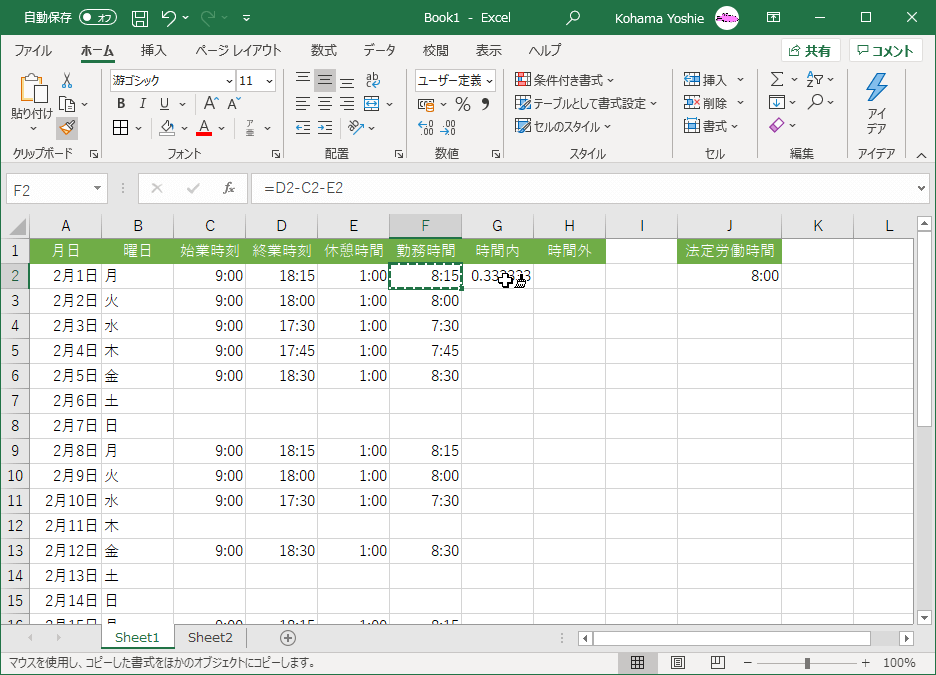Image resolution: width=936 pixels, height=675 pixels.
Task: Toggle center horizontal text alignment
Action: point(325,104)
